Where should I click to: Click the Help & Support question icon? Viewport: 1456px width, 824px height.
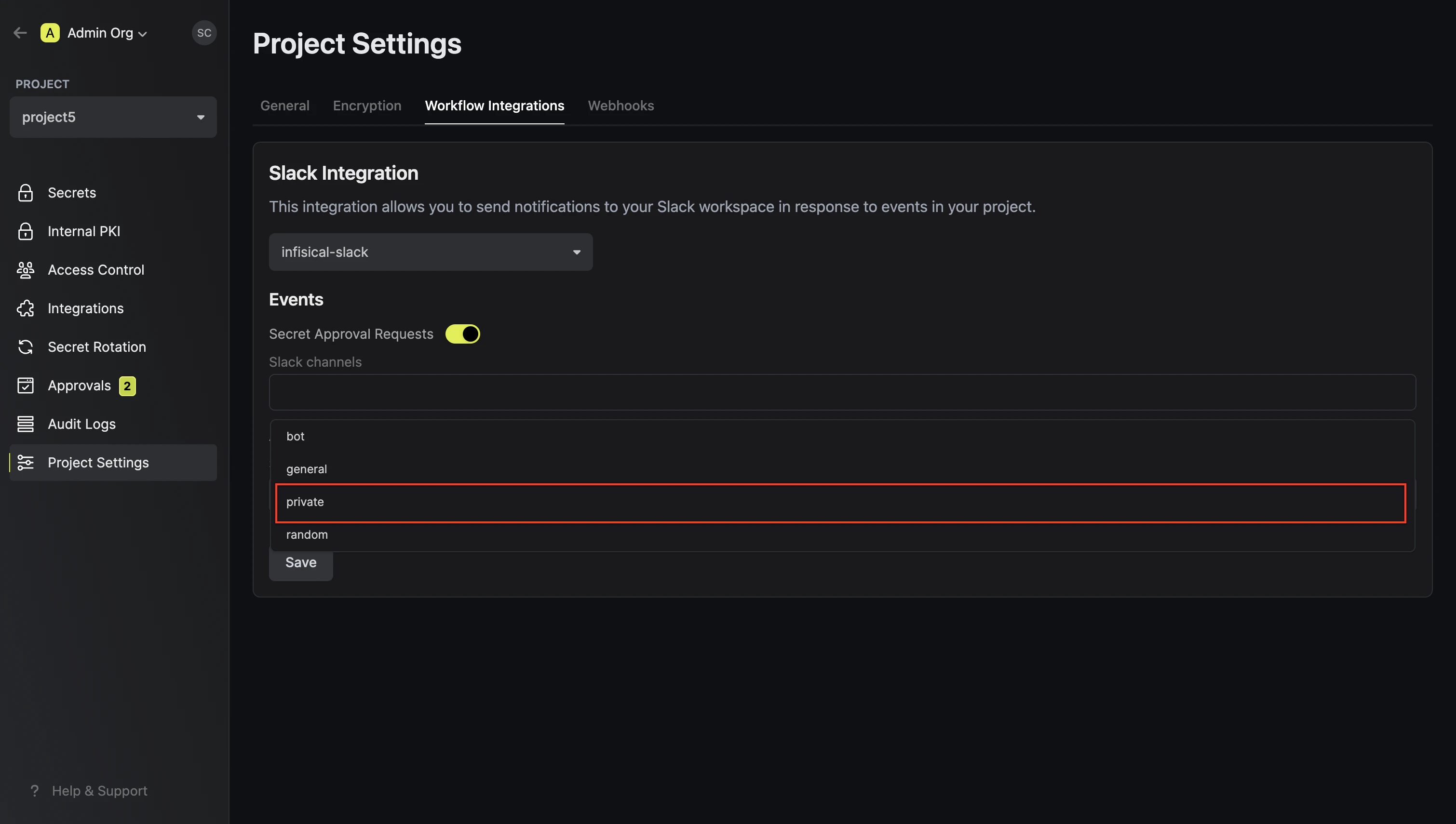[35, 791]
